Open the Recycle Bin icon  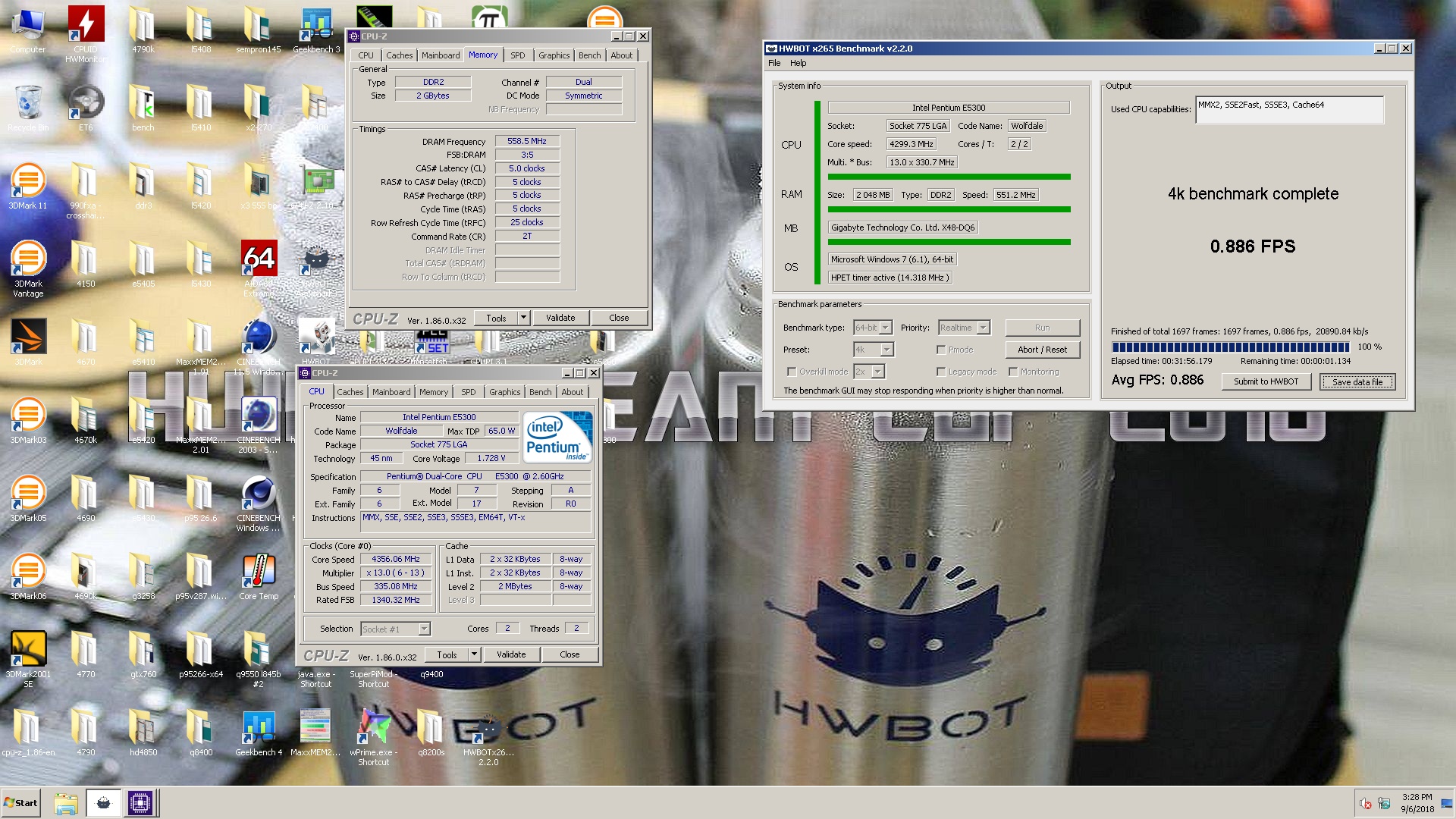coord(28,108)
